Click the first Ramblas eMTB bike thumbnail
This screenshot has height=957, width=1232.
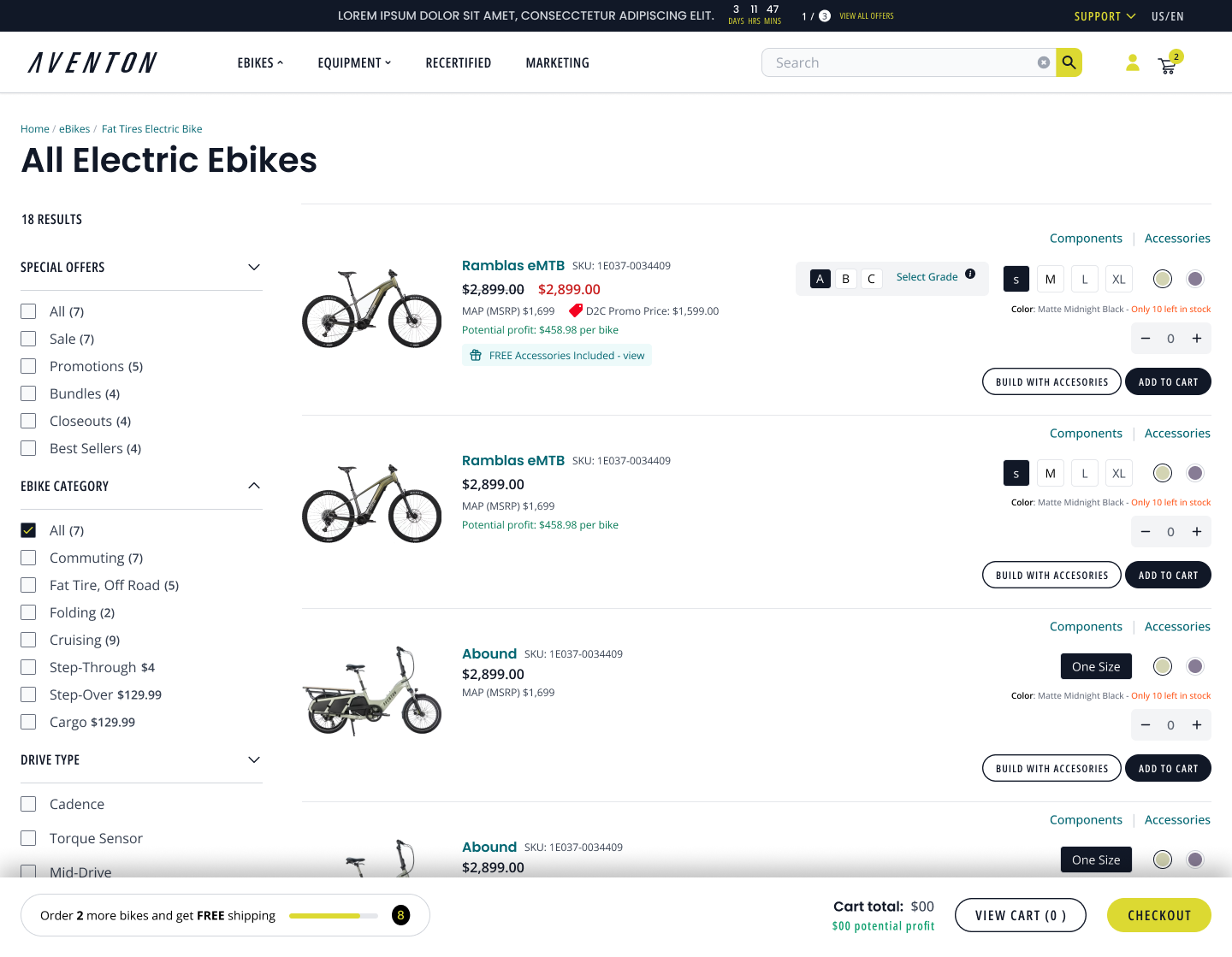[371, 308]
